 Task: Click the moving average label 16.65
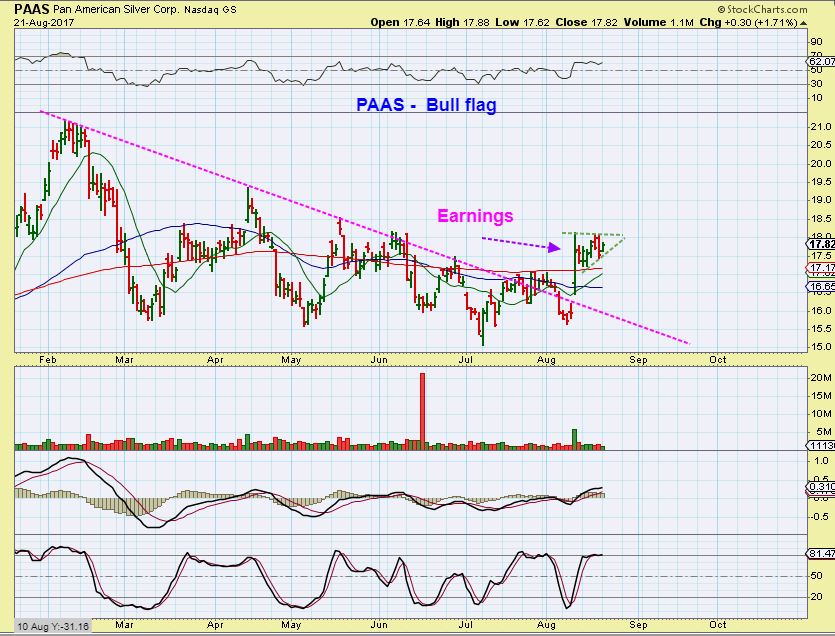(822, 287)
